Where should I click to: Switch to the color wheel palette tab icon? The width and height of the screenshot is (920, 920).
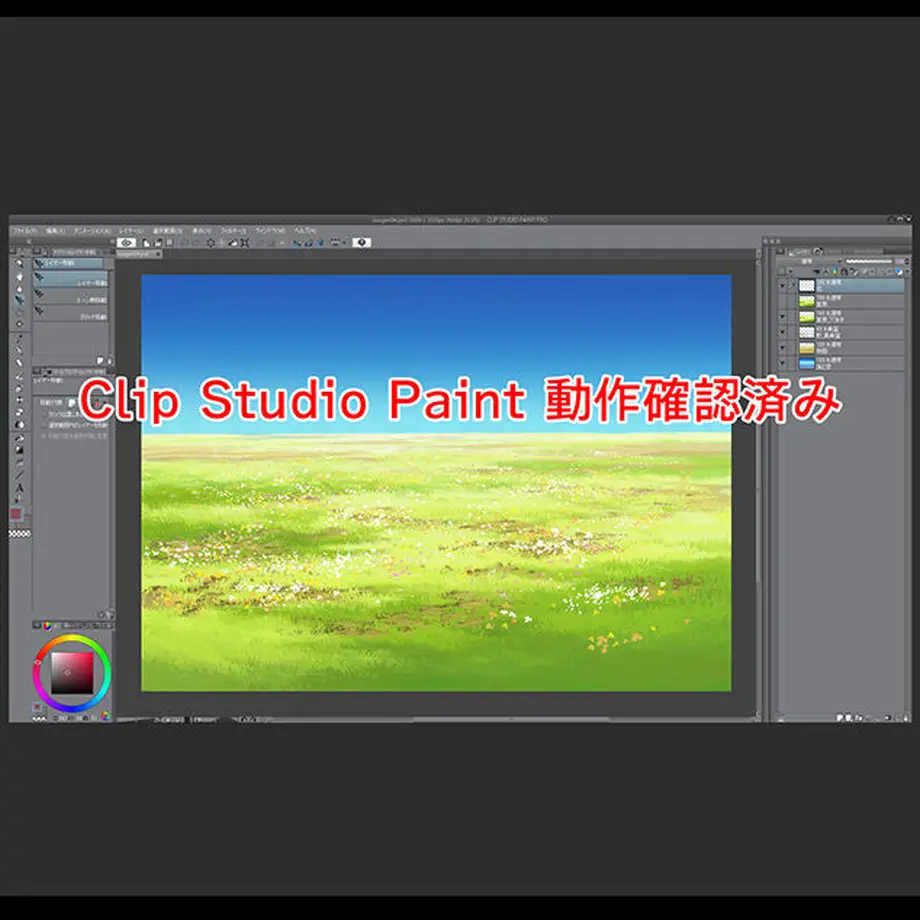tap(48, 625)
